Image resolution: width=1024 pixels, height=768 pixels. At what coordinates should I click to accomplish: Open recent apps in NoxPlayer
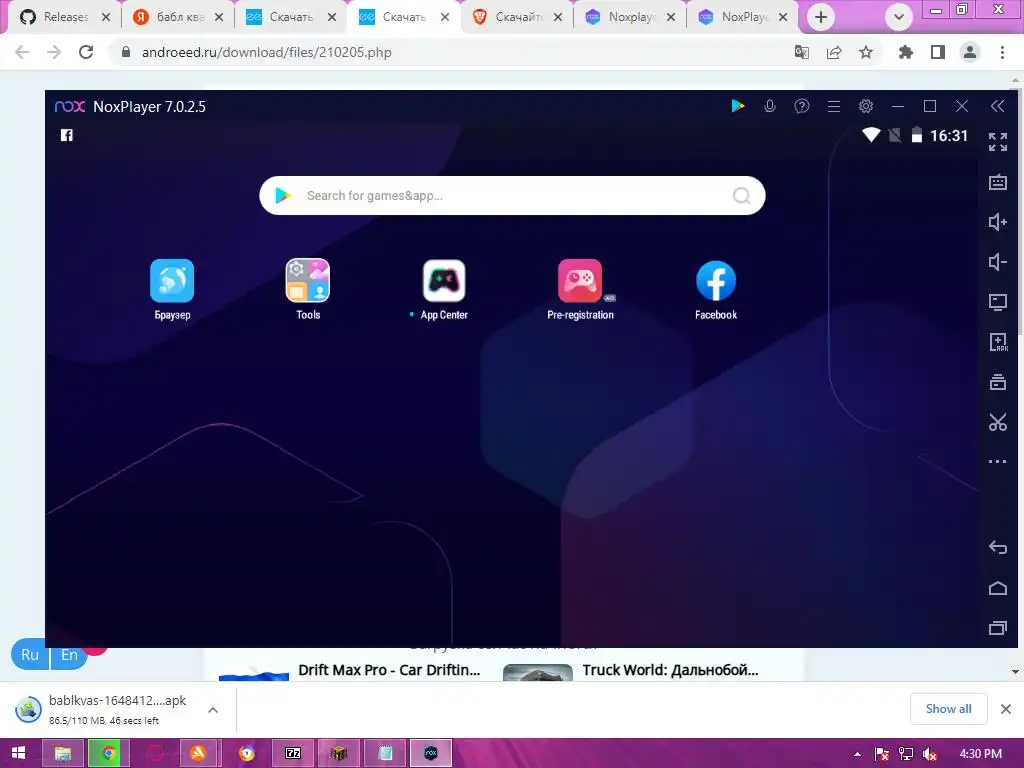coord(997,628)
